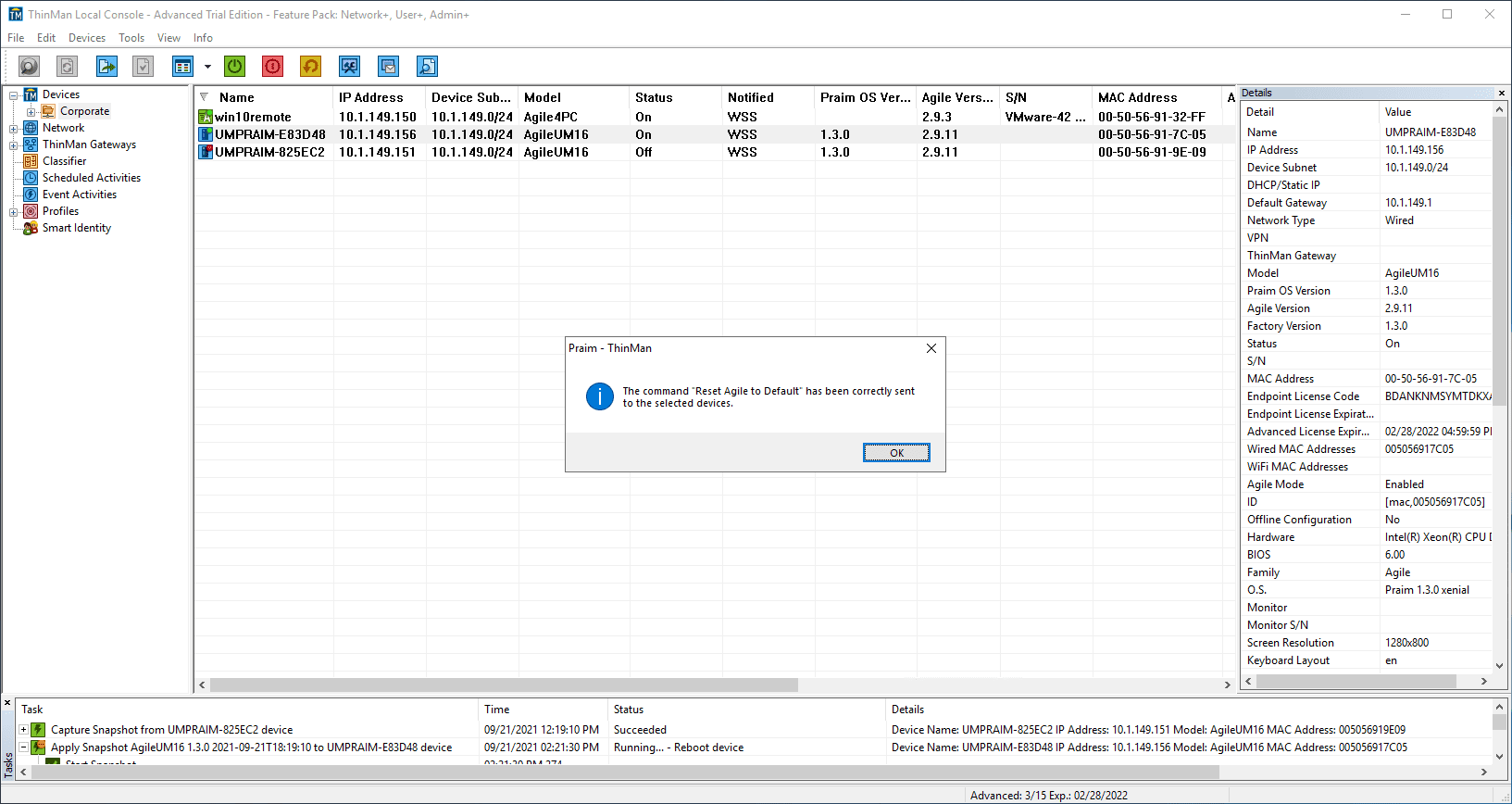This screenshot has width=1512, height=804.
Task: Click OK in the Praim ThinMan dialog
Action: (896, 453)
